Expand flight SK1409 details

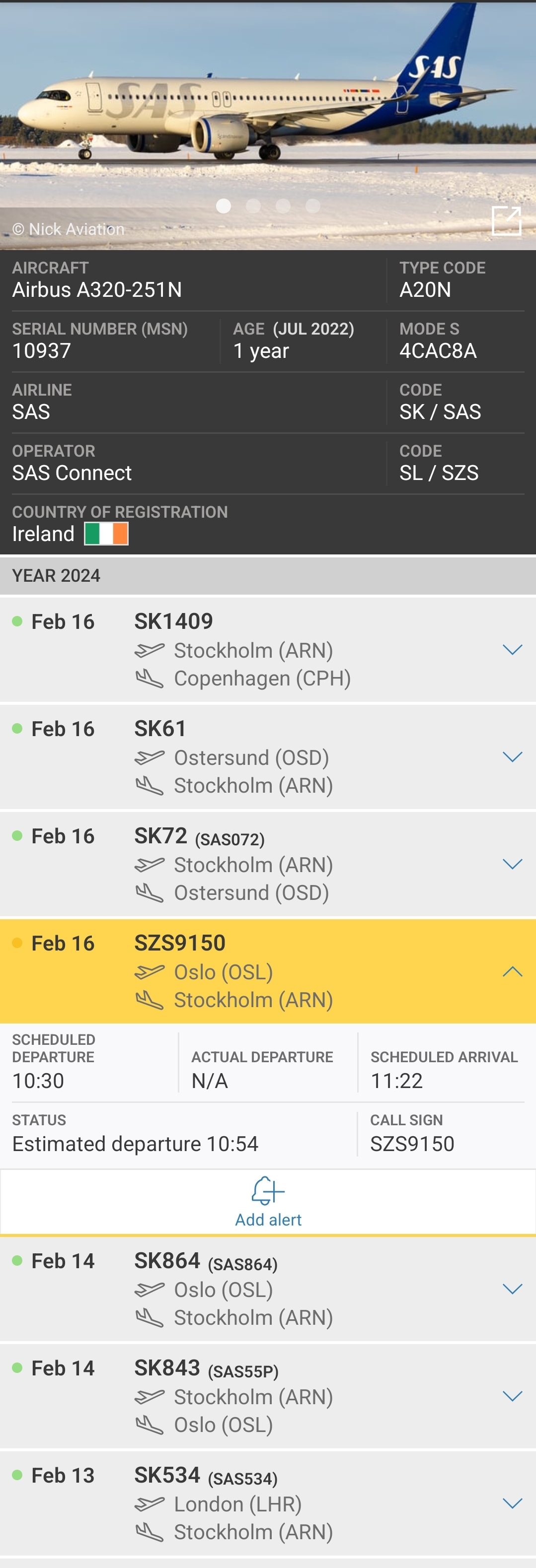click(514, 649)
